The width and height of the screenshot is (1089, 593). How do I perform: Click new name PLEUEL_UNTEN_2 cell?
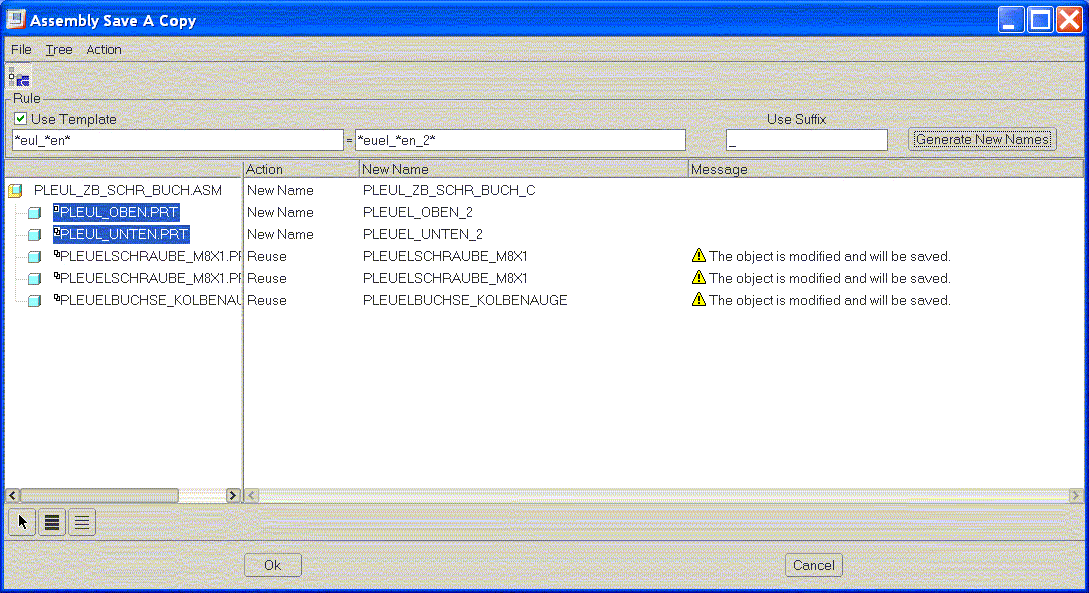(422, 235)
